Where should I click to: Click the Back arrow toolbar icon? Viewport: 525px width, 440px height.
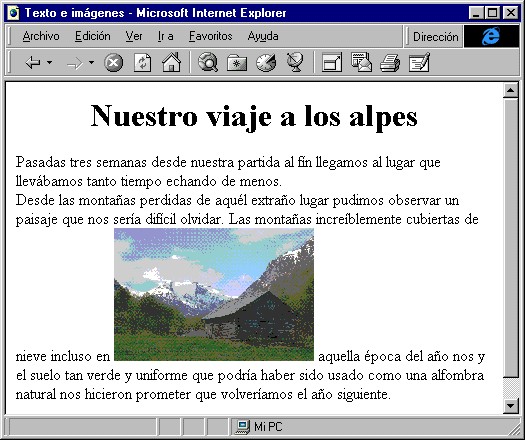[x=33, y=63]
